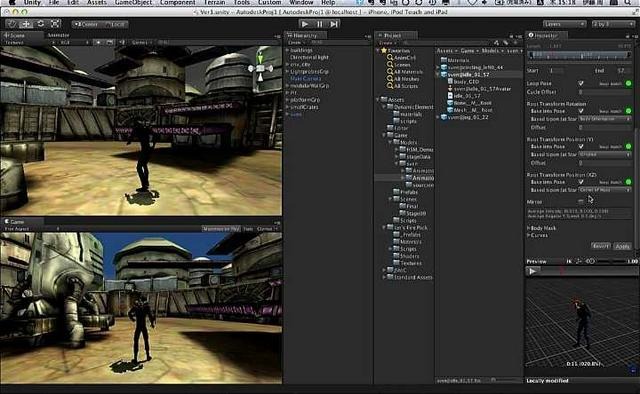
Task: Click the pivot icon in Preview bar
Action: click(579, 261)
